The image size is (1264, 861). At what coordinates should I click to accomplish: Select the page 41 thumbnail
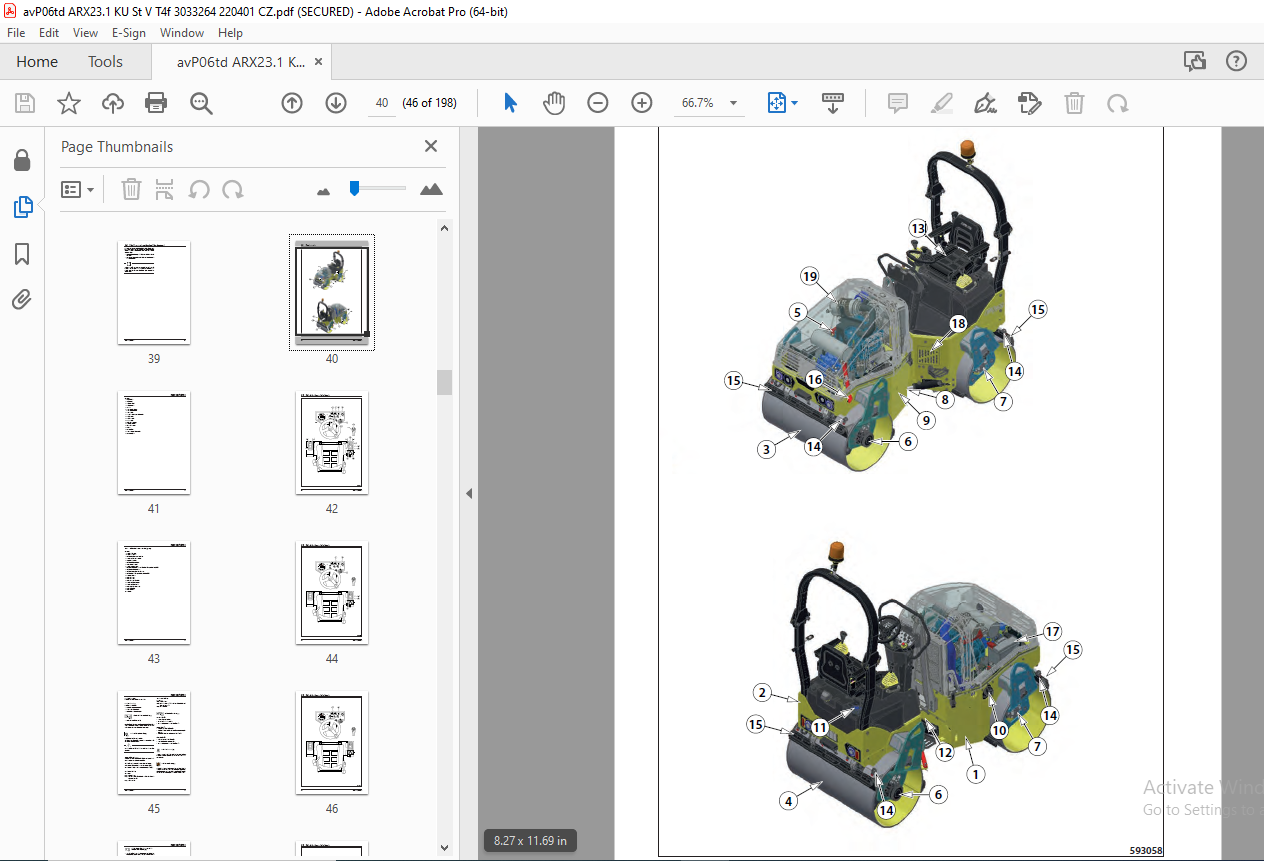tap(154, 443)
